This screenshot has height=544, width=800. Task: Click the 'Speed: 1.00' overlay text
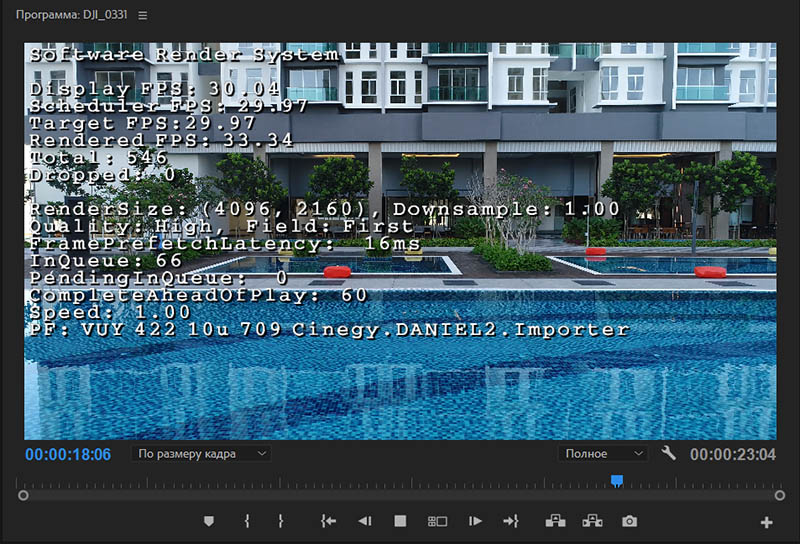click(110, 312)
